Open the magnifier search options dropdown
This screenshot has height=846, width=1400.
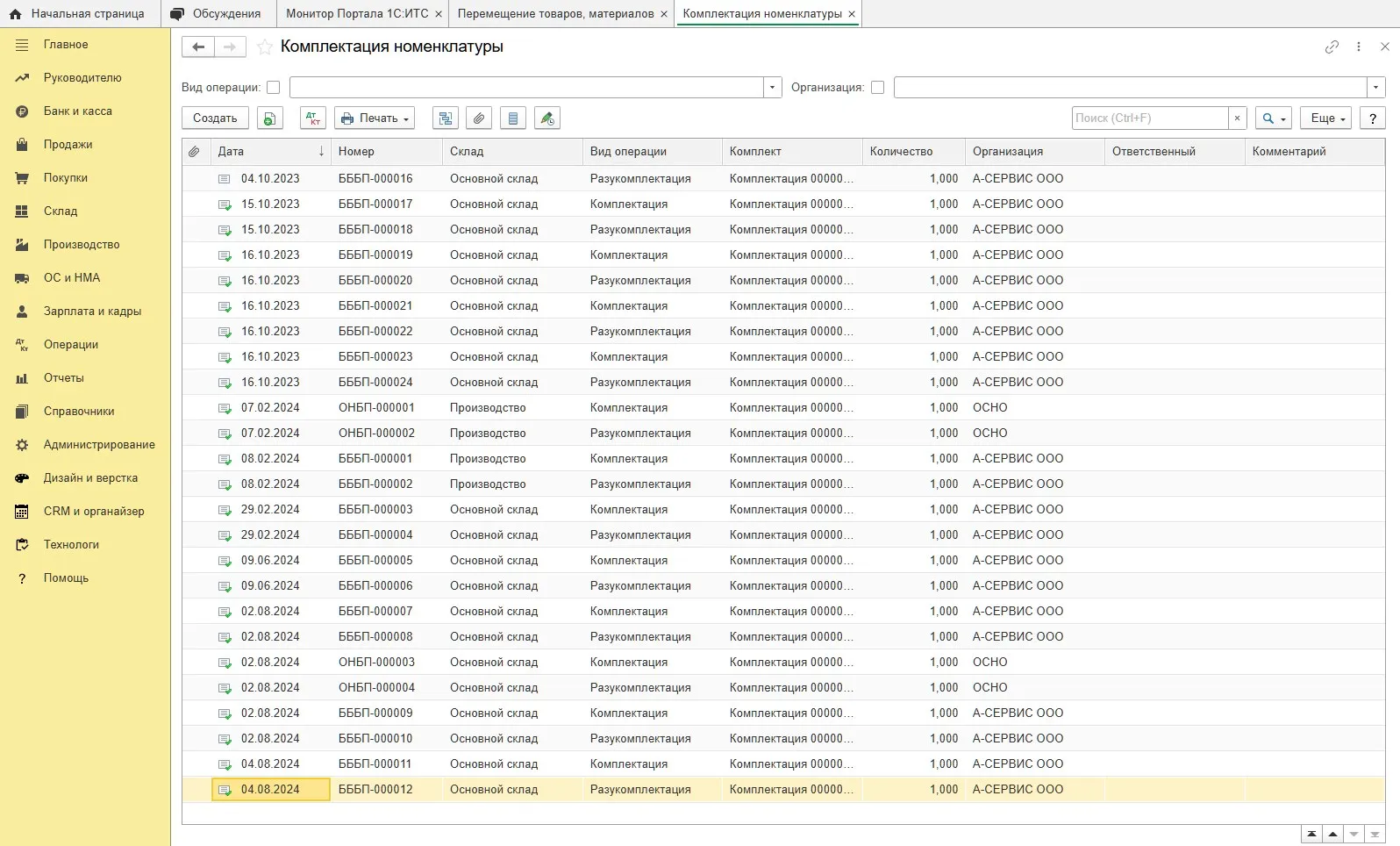click(x=1275, y=118)
